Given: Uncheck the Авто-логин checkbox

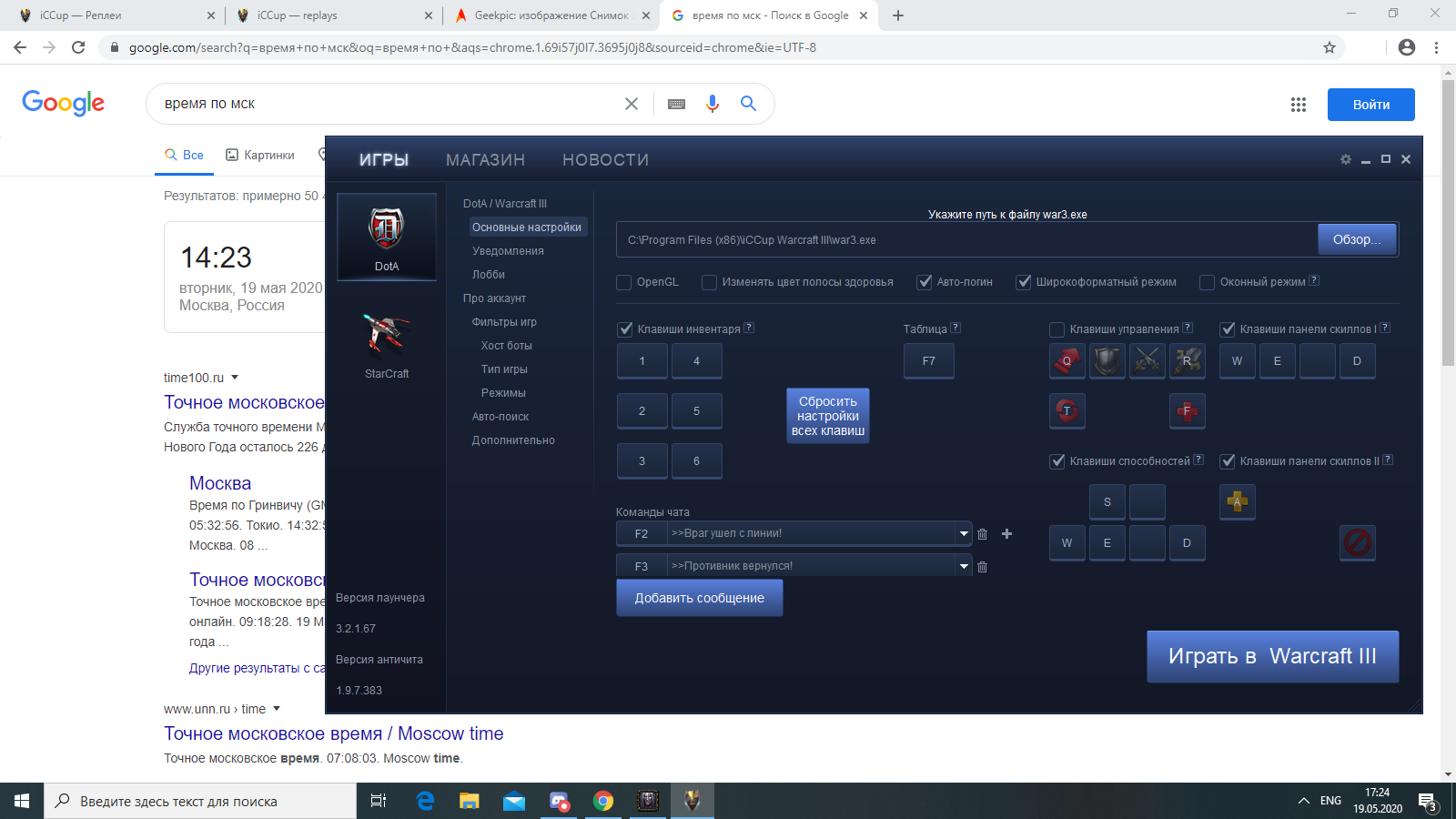Looking at the screenshot, I should (x=924, y=282).
